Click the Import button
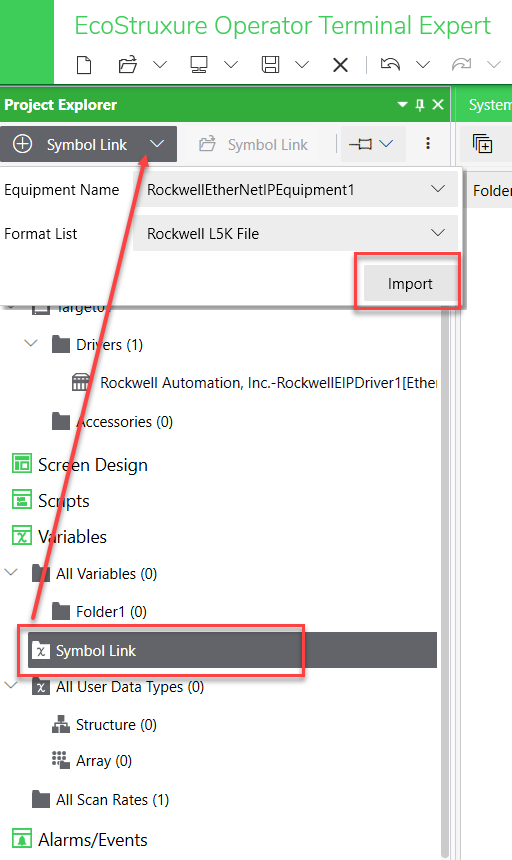The height and width of the screenshot is (860, 512). coord(410,284)
